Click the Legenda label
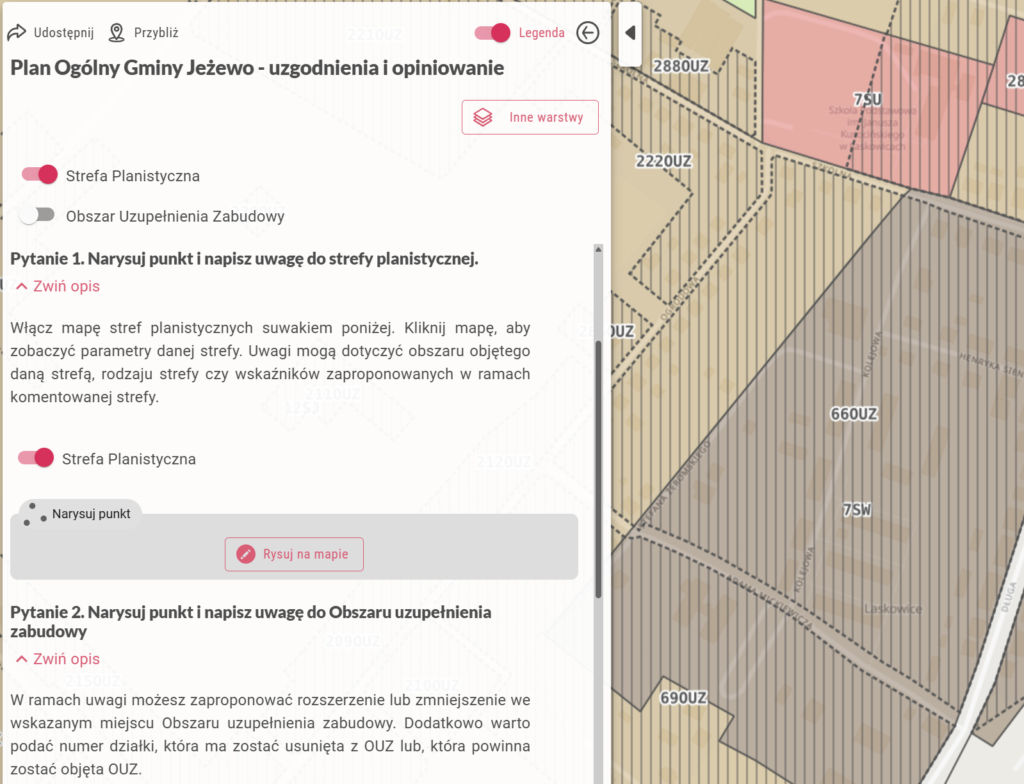This screenshot has height=784, width=1024. pyautogui.click(x=541, y=33)
